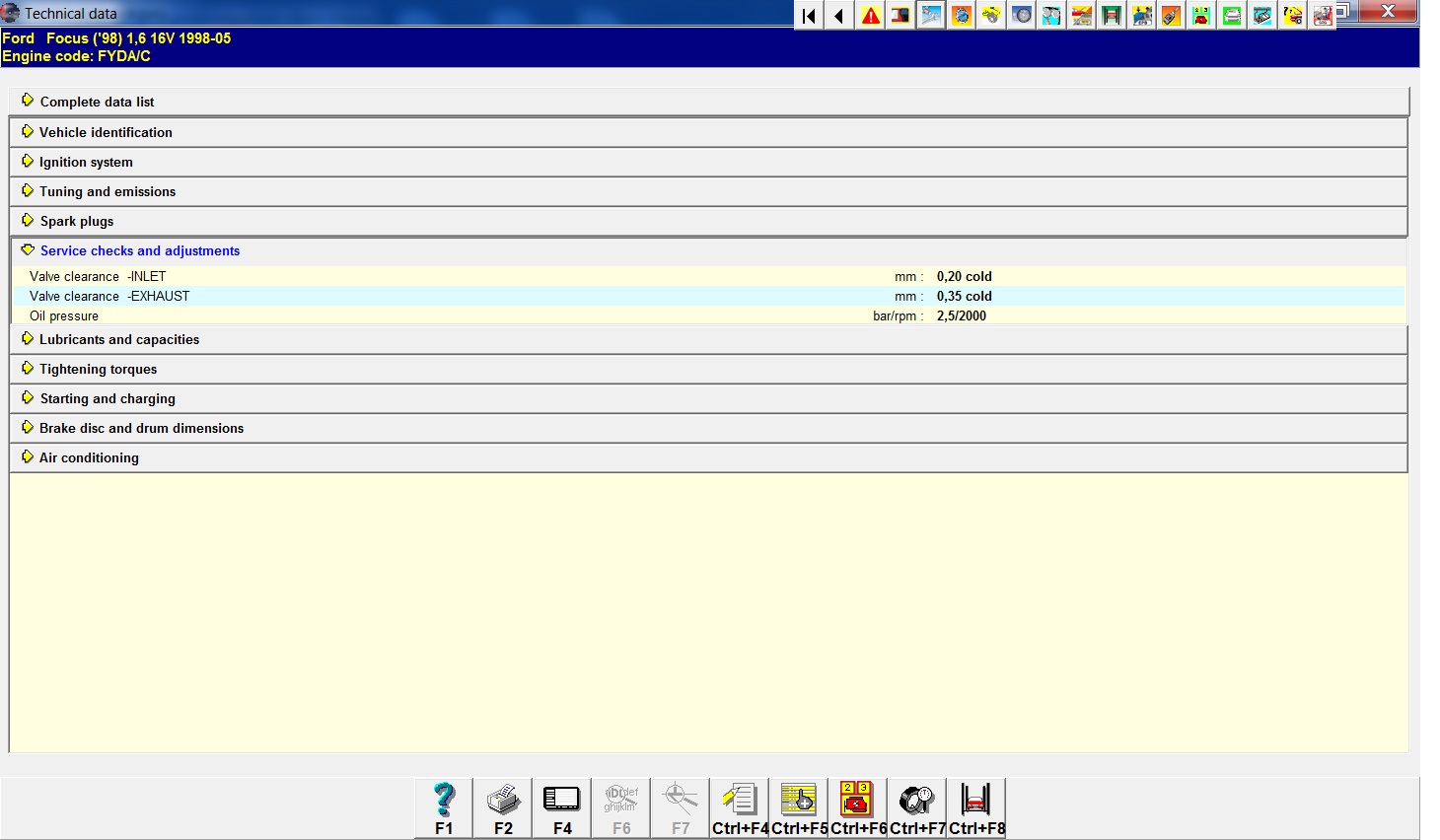Open the Ctrl+F7 gauges button

pos(917,807)
